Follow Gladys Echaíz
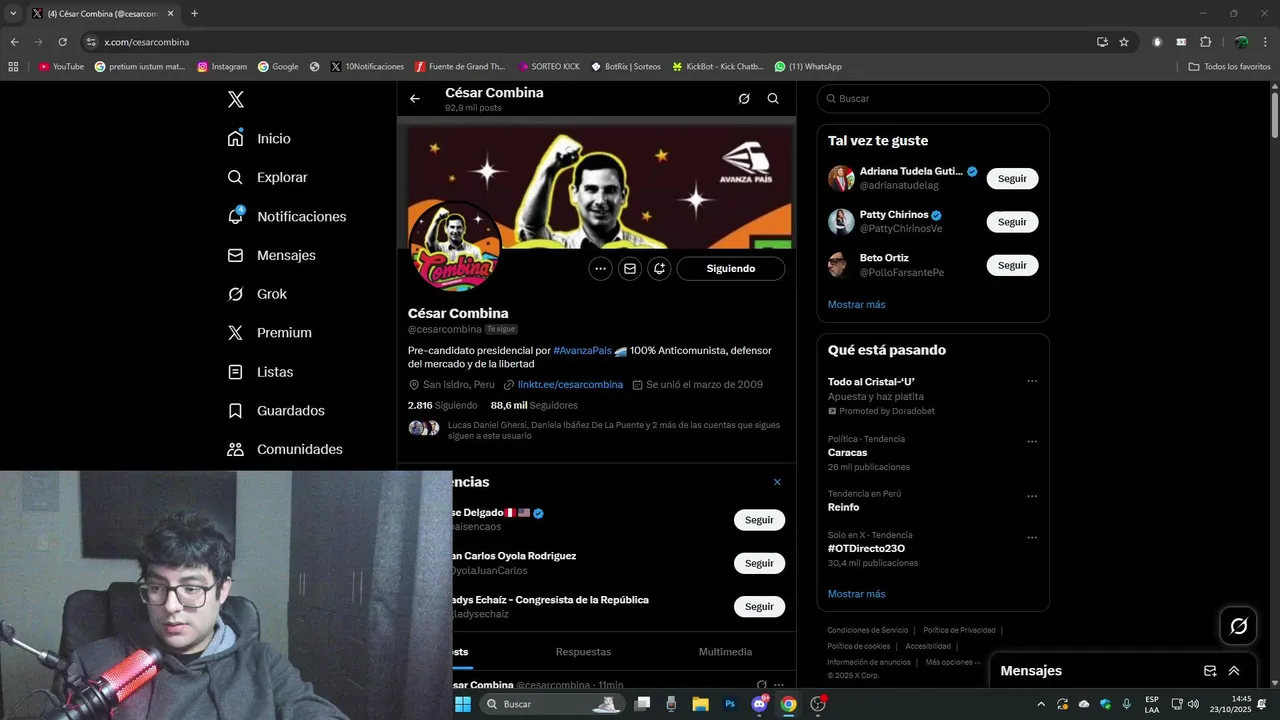The image size is (1280, 720). [x=759, y=606]
